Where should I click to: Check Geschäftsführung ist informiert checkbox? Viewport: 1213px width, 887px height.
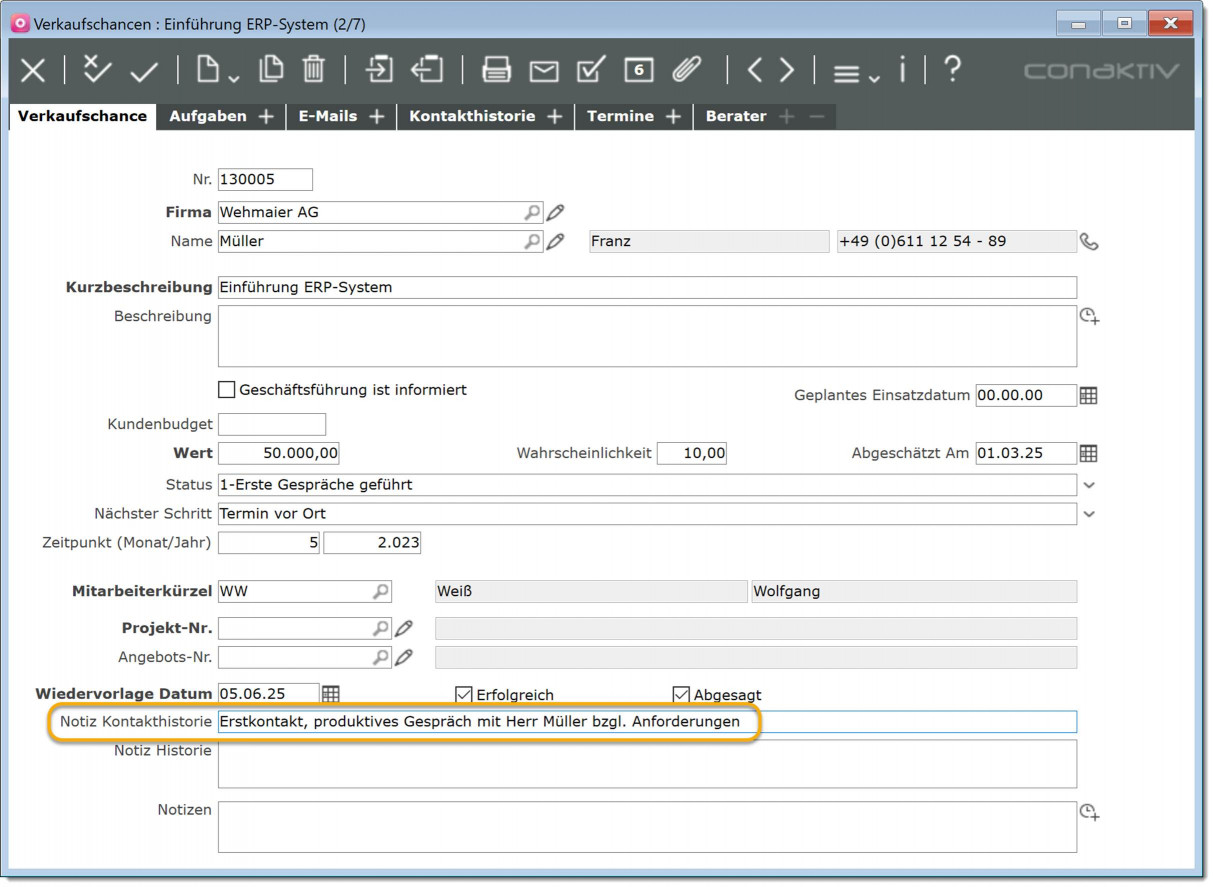pos(227,390)
